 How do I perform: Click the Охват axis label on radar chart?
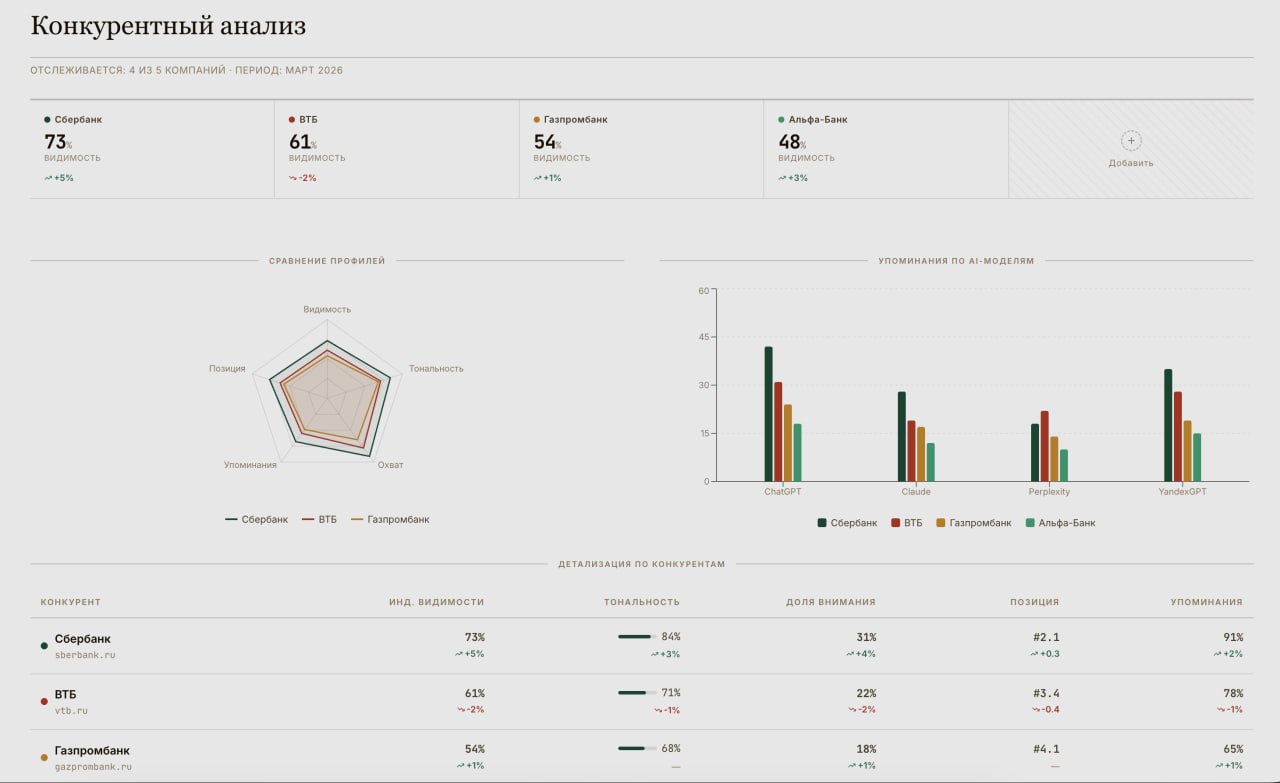(x=390, y=465)
